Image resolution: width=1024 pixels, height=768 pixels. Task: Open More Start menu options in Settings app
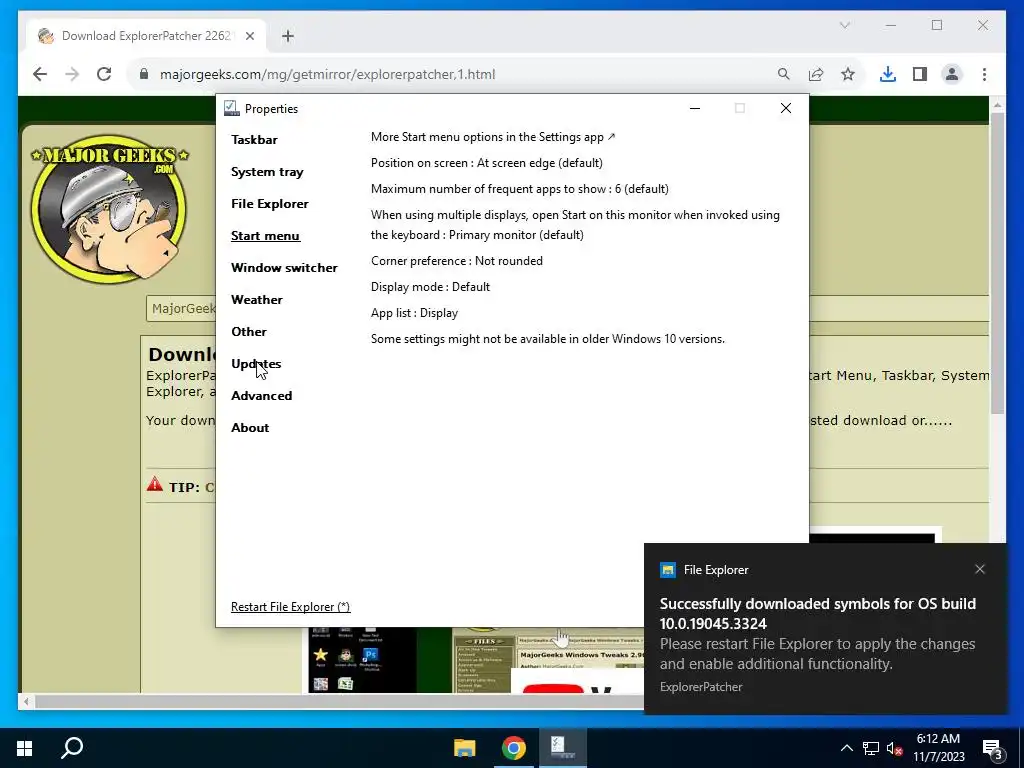493,137
